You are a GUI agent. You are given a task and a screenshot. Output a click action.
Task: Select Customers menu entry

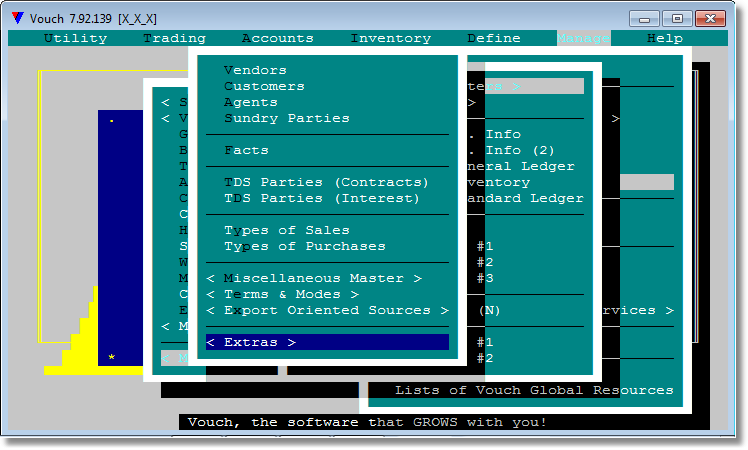click(264, 86)
